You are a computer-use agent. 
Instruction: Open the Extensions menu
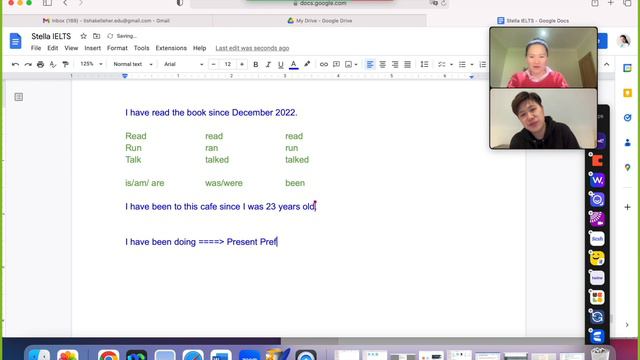click(x=171, y=48)
